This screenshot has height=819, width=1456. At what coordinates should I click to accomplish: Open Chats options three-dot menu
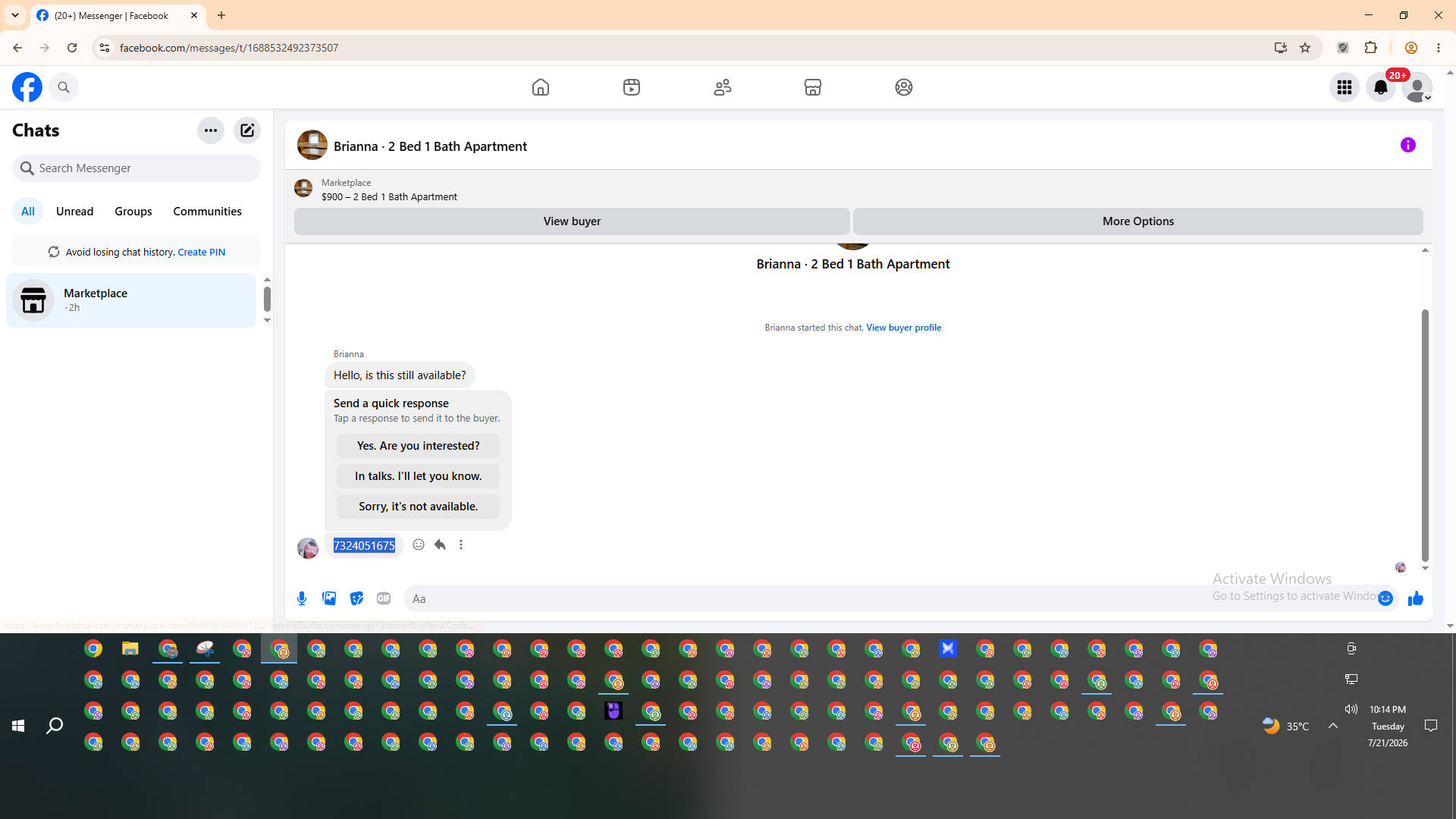click(x=211, y=130)
